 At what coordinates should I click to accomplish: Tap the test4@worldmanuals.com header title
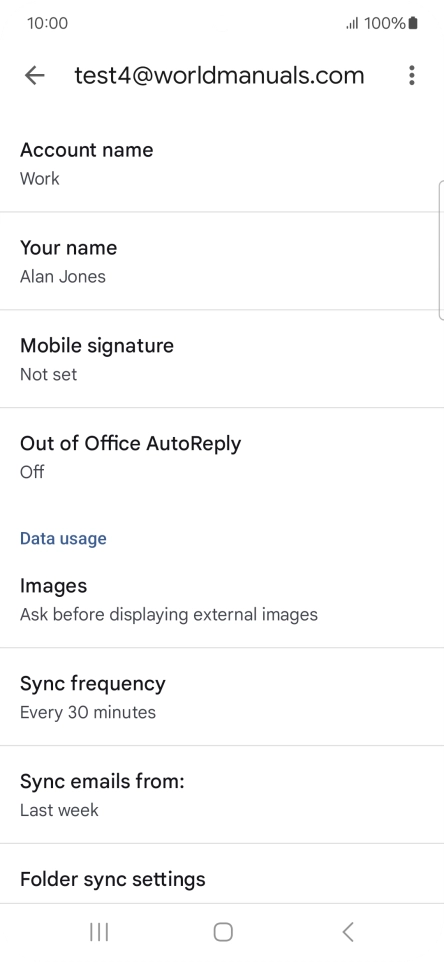click(220, 75)
